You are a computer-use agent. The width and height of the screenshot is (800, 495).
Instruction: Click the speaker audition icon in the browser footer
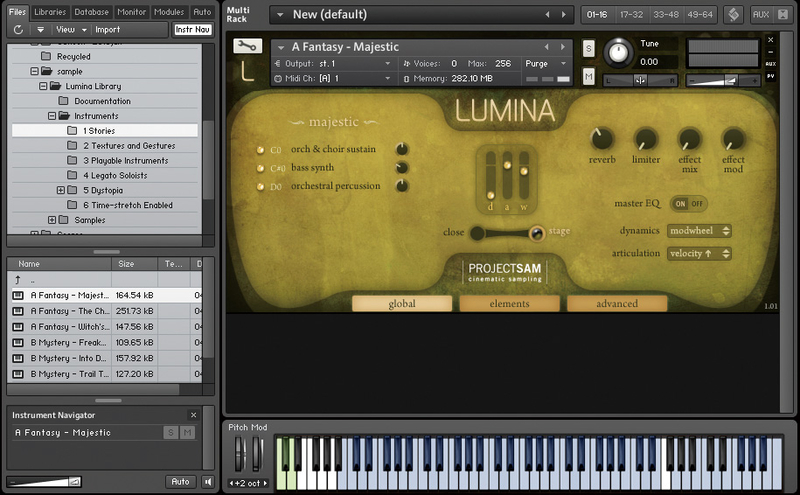point(208,482)
